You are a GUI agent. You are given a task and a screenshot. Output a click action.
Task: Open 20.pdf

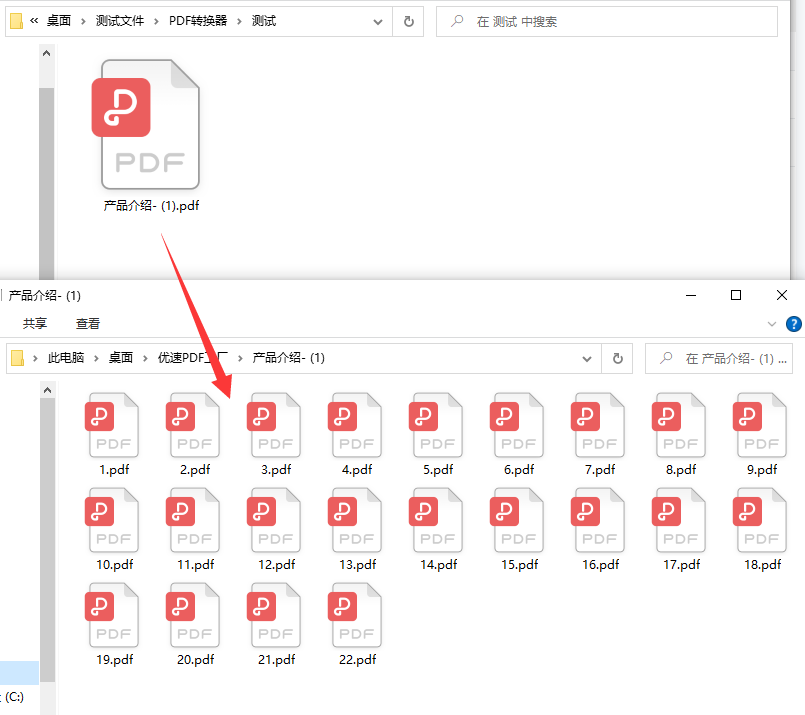[x=193, y=615]
